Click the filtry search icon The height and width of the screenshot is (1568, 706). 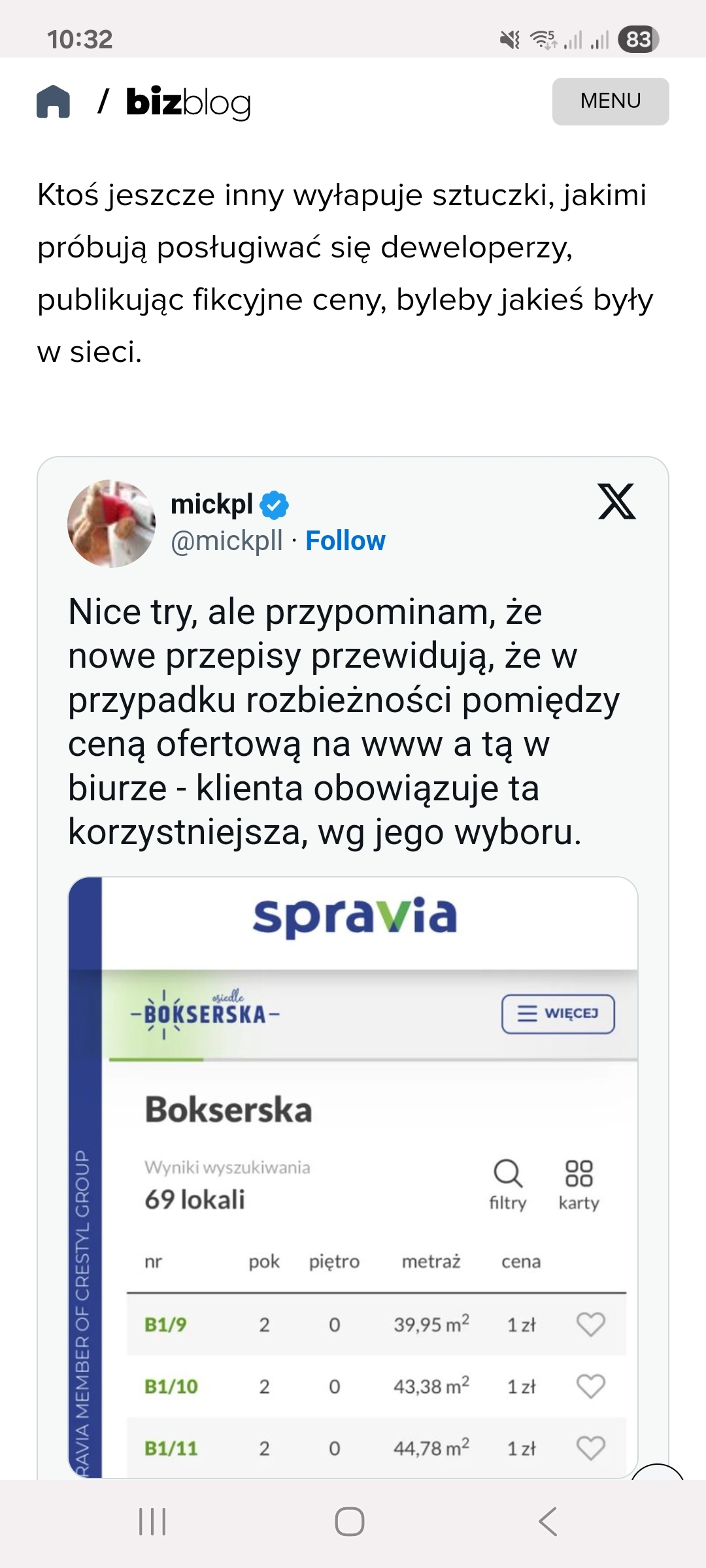click(508, 1182)
